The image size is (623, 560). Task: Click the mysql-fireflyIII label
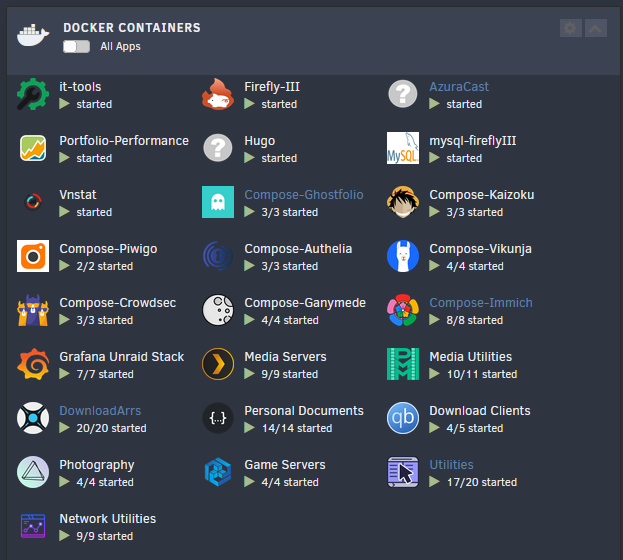[x=472, y=141]
